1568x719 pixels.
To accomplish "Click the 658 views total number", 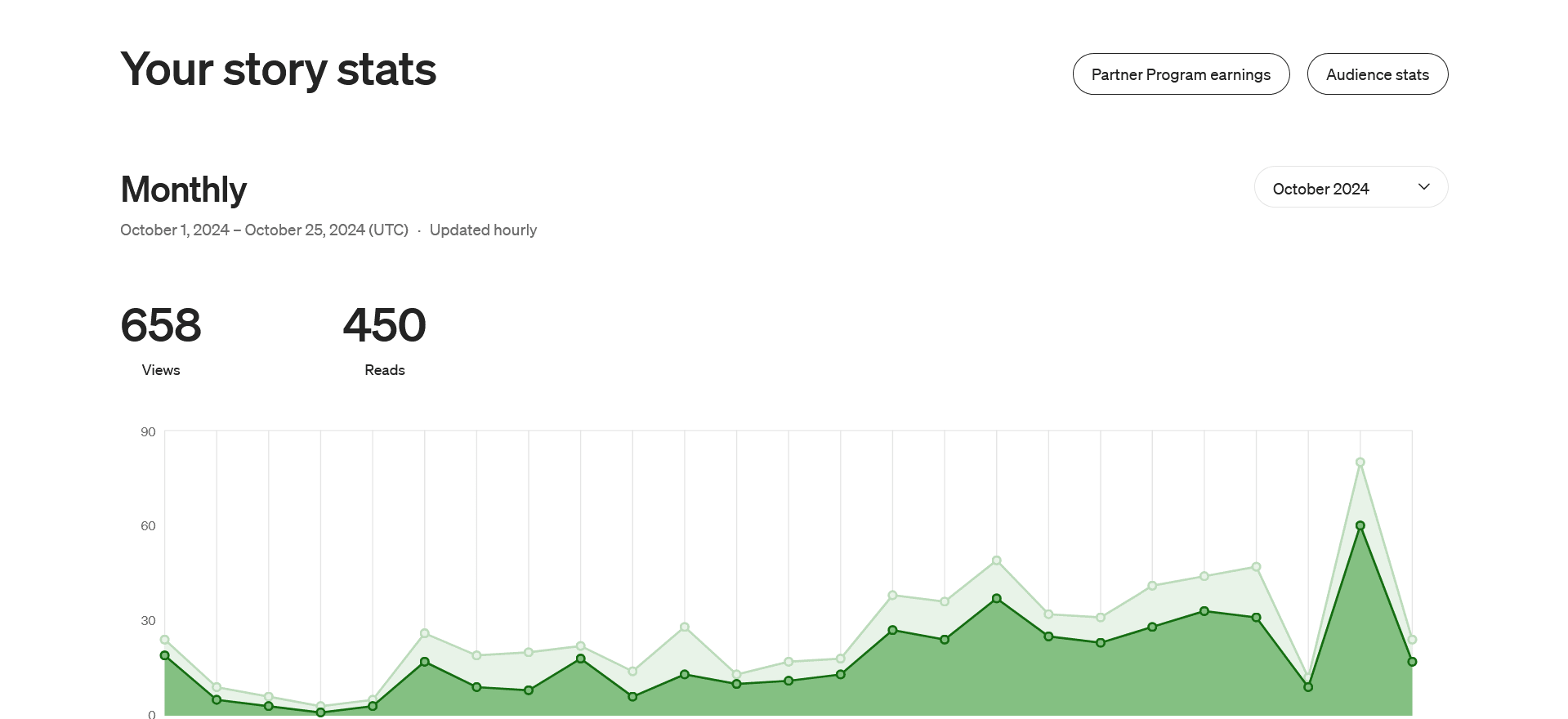I will coord(161,324).
